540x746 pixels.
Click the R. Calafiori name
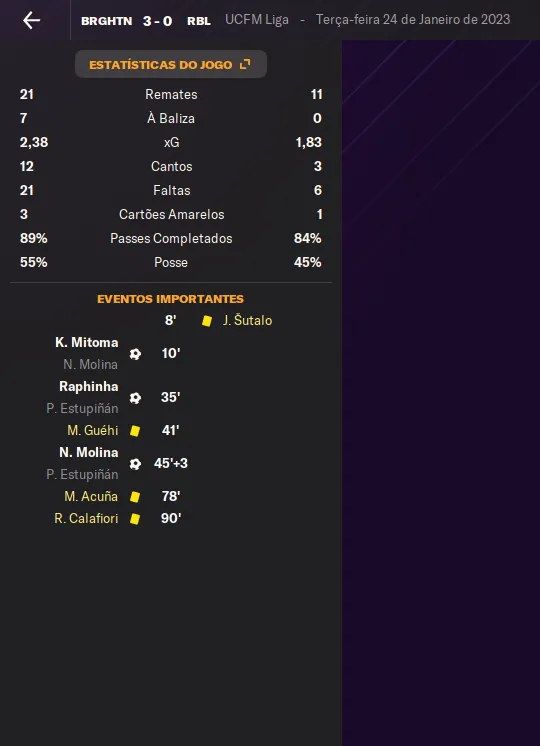point(86,518)
